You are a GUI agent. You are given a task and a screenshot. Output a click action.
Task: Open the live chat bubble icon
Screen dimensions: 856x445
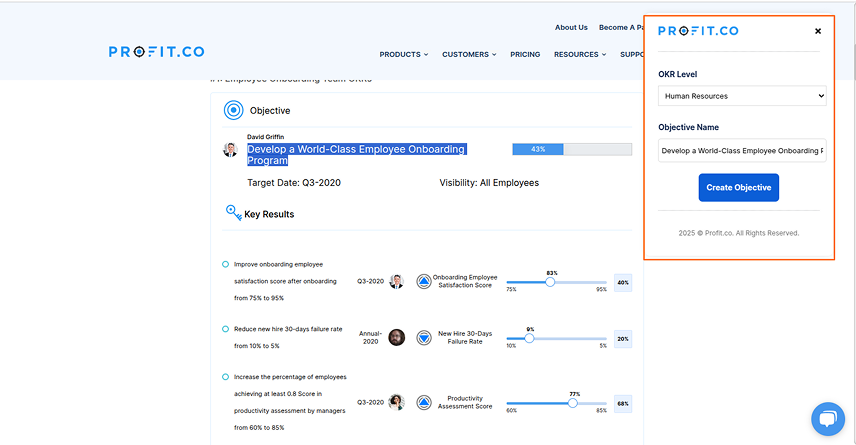(x=828, y=419)
